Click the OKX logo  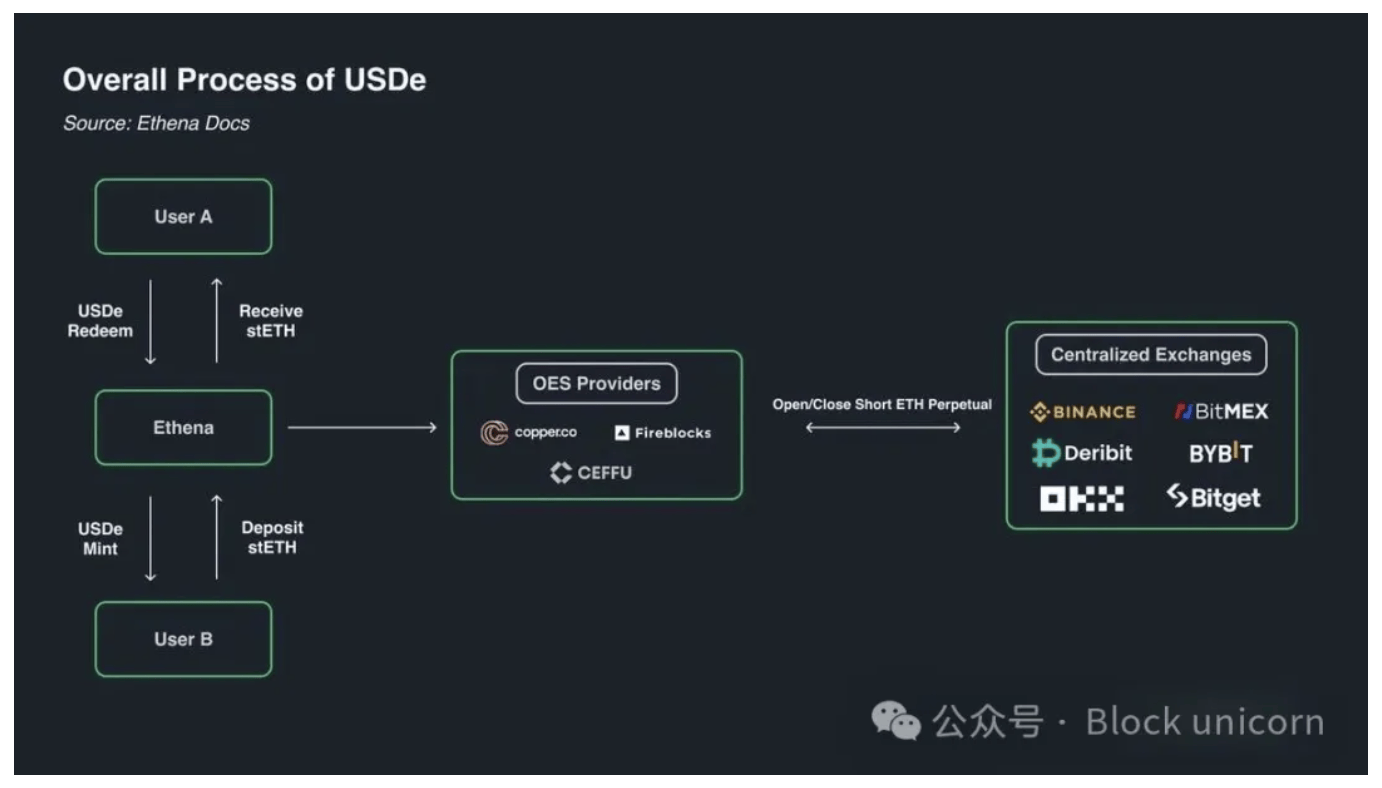[1081, 497]
